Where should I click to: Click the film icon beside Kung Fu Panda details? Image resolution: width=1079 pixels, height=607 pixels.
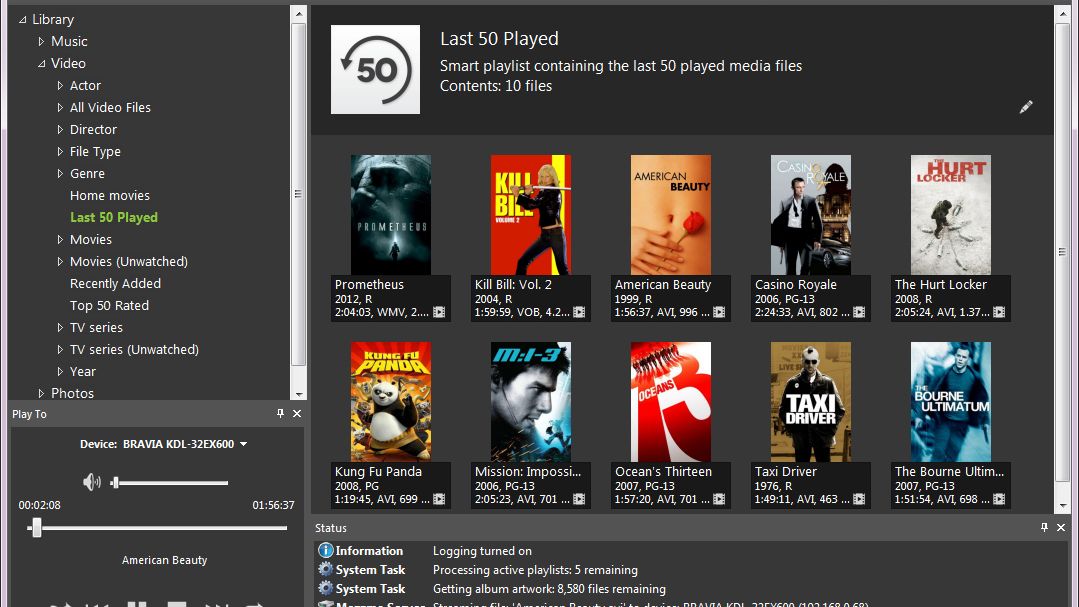tap(439, 499)
